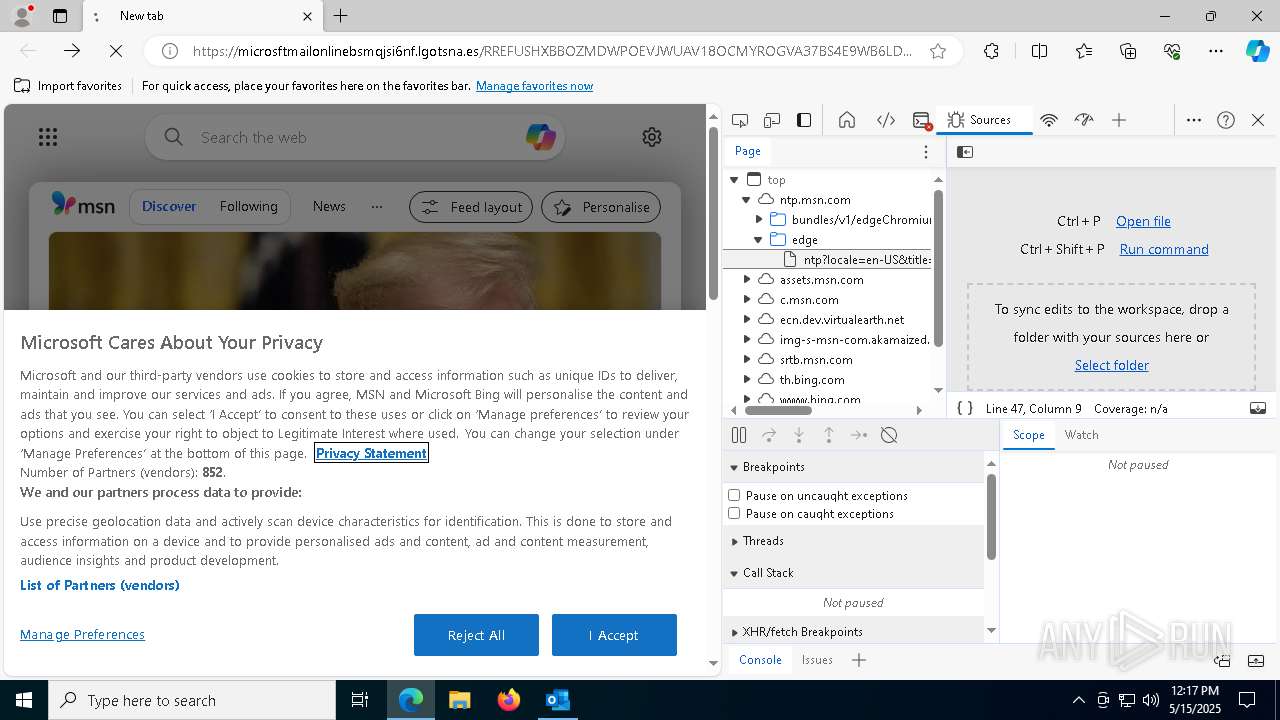Click the Step debugger button
Viewport: 1280px width, 720px height.
click(859, 435)
